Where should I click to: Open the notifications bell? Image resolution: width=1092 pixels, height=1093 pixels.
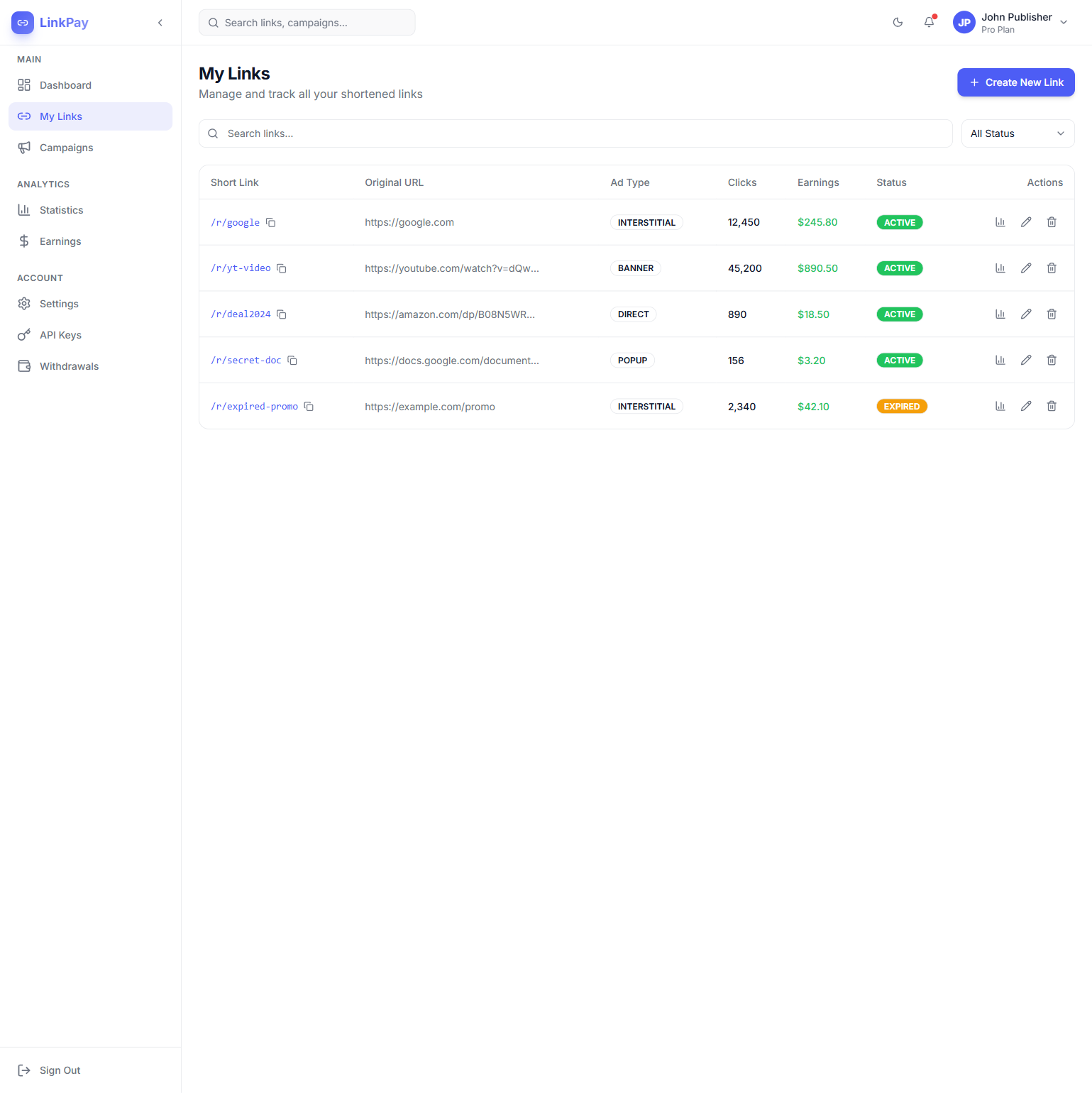point(929,23)
